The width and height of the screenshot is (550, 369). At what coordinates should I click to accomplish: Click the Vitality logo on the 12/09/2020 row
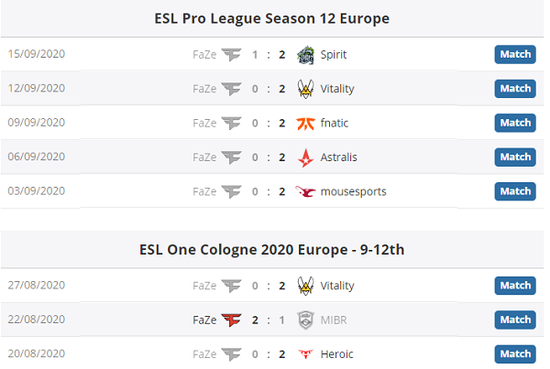[306, 89]
